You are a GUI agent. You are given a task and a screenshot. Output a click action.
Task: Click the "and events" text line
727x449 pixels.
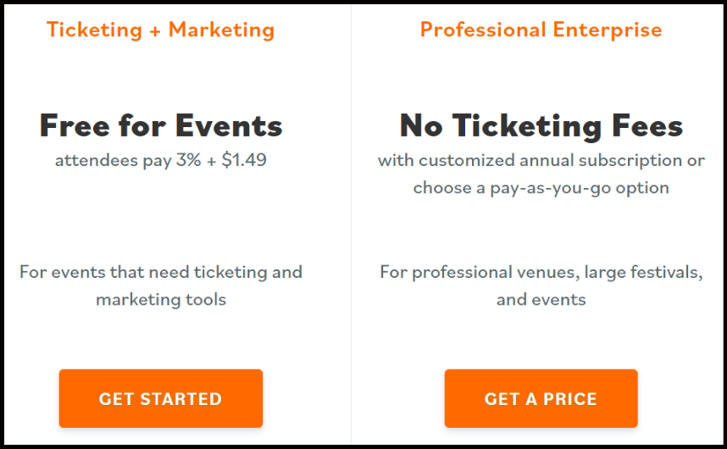(541, 299)
